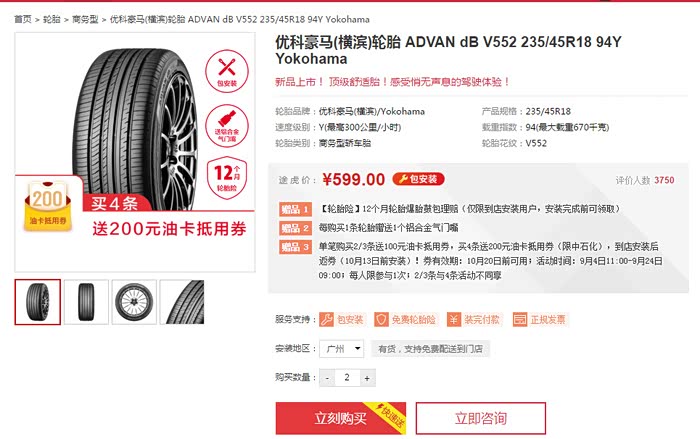The width and height of the screenshot is (700, 439).
Task: Select the wheel side view thumbnail
Action: tap(134, 302)
